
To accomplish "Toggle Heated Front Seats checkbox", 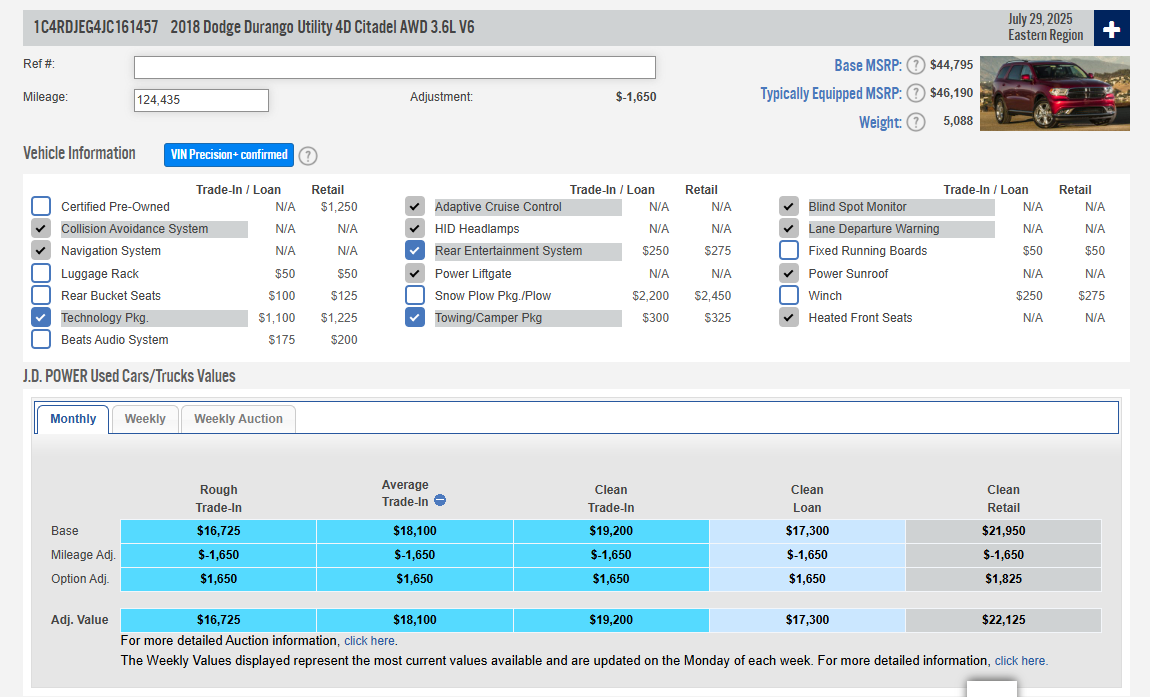I will point(789,317).
